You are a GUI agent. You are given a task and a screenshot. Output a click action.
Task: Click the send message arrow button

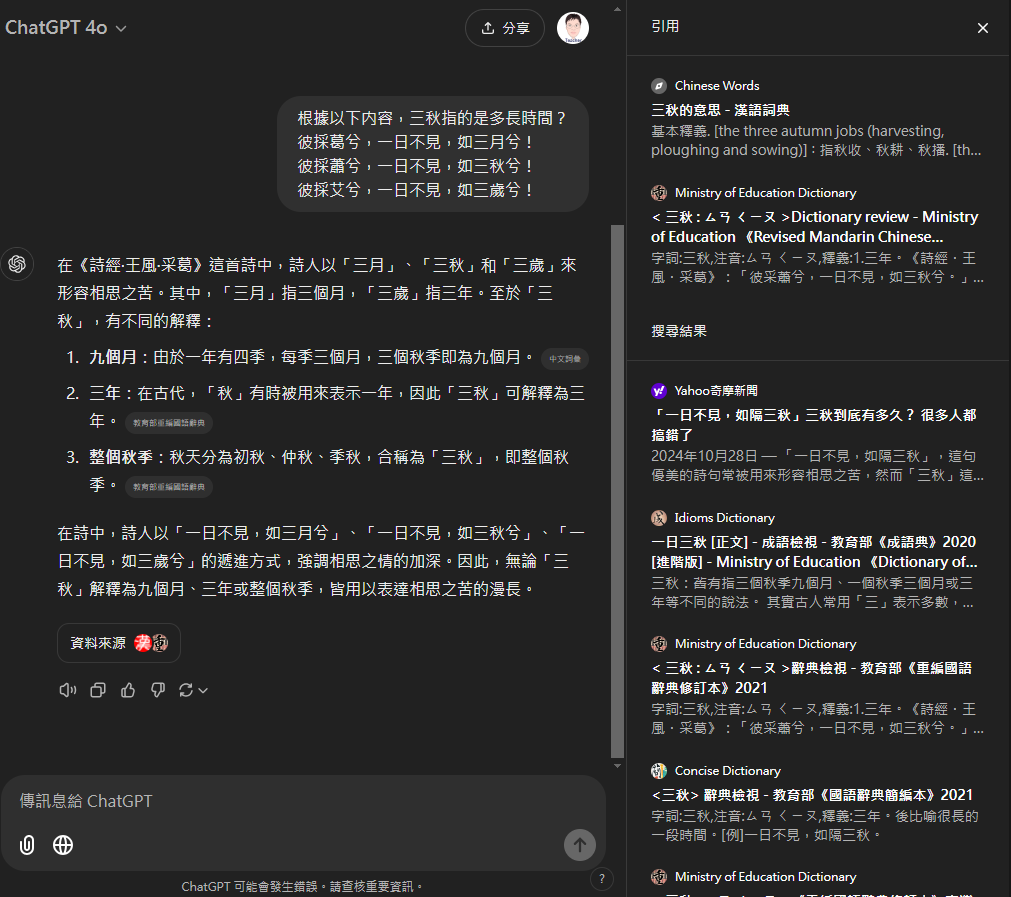tap(580, 845)
